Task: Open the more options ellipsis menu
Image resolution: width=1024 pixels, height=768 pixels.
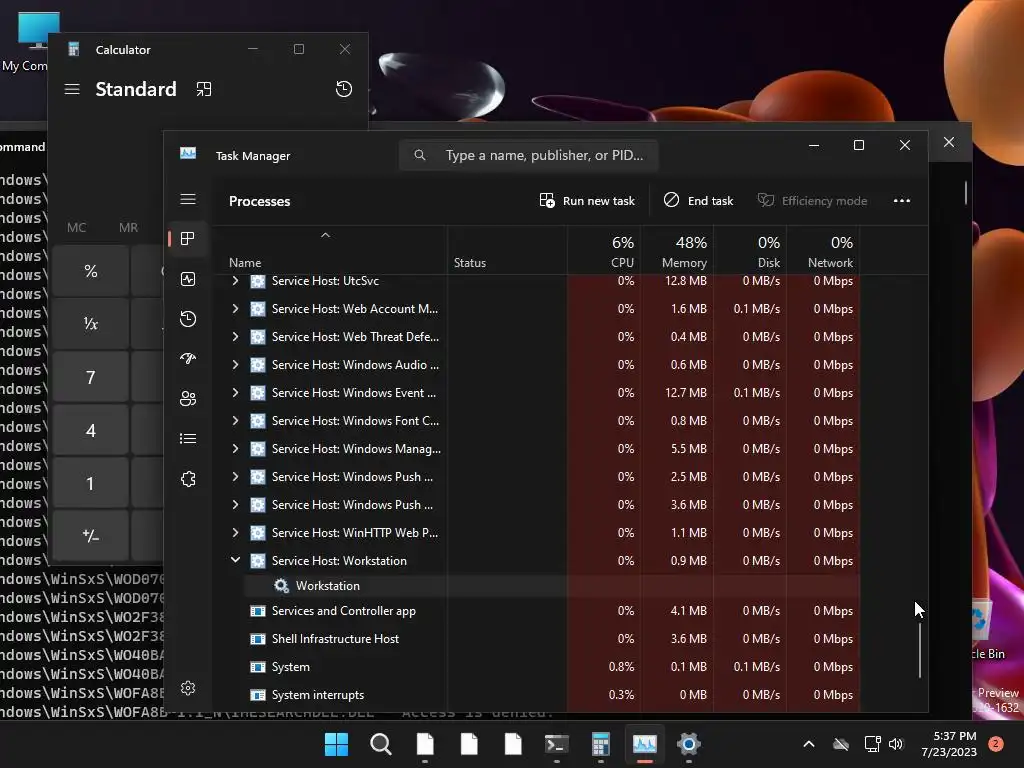Action: (902, 200)
